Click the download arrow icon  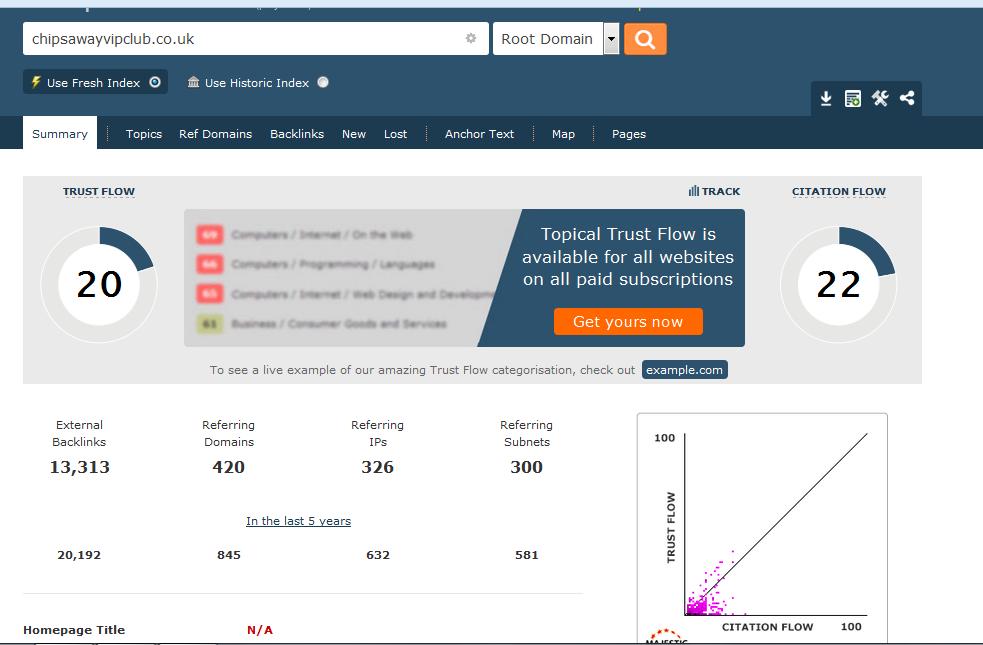coord(826,98)
